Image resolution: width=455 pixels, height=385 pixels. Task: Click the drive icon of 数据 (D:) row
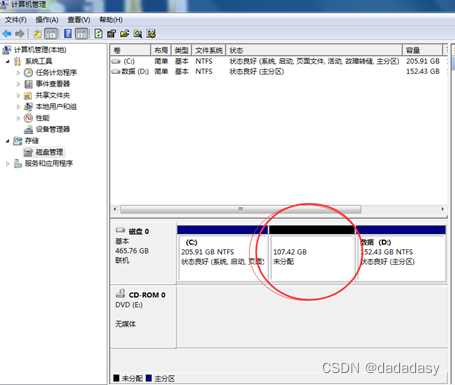(116, 71)
